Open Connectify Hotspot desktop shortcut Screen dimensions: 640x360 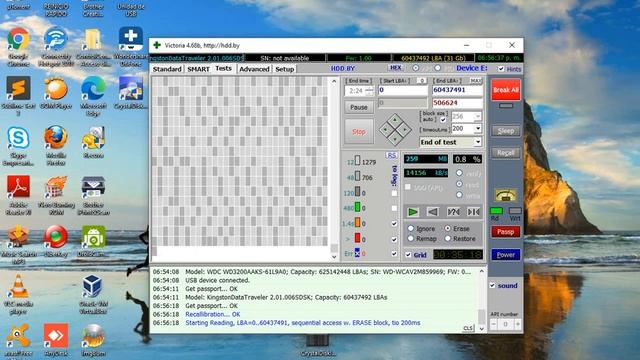[x=56, y=47]
